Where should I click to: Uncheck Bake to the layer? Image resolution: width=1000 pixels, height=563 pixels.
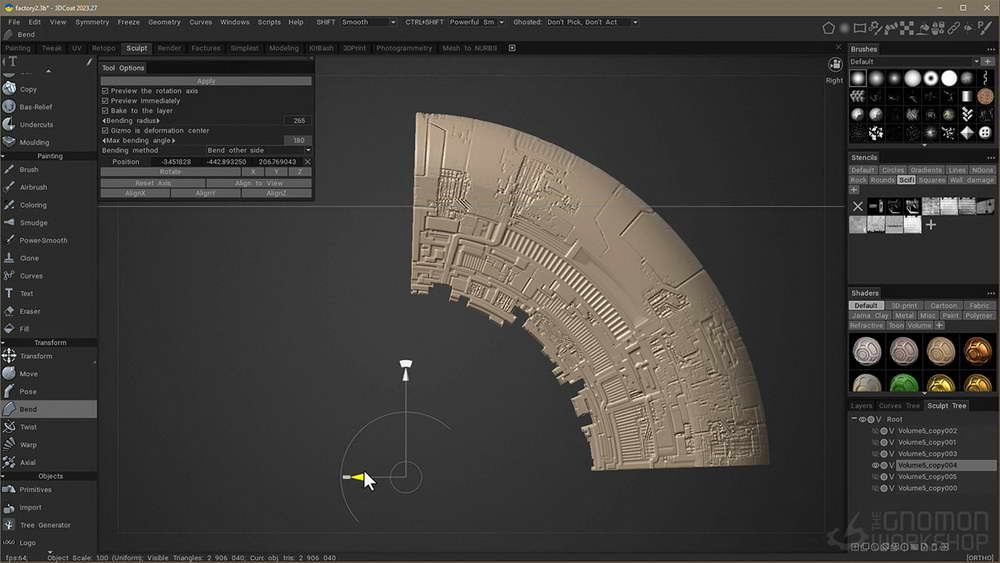coord(105,111)
